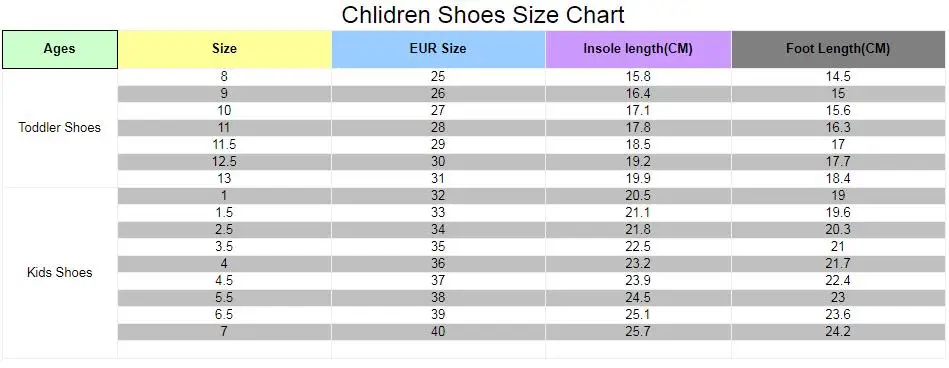Select EUR size 25 cell
The image size is (949, 368).
click(x=438, y=77)
